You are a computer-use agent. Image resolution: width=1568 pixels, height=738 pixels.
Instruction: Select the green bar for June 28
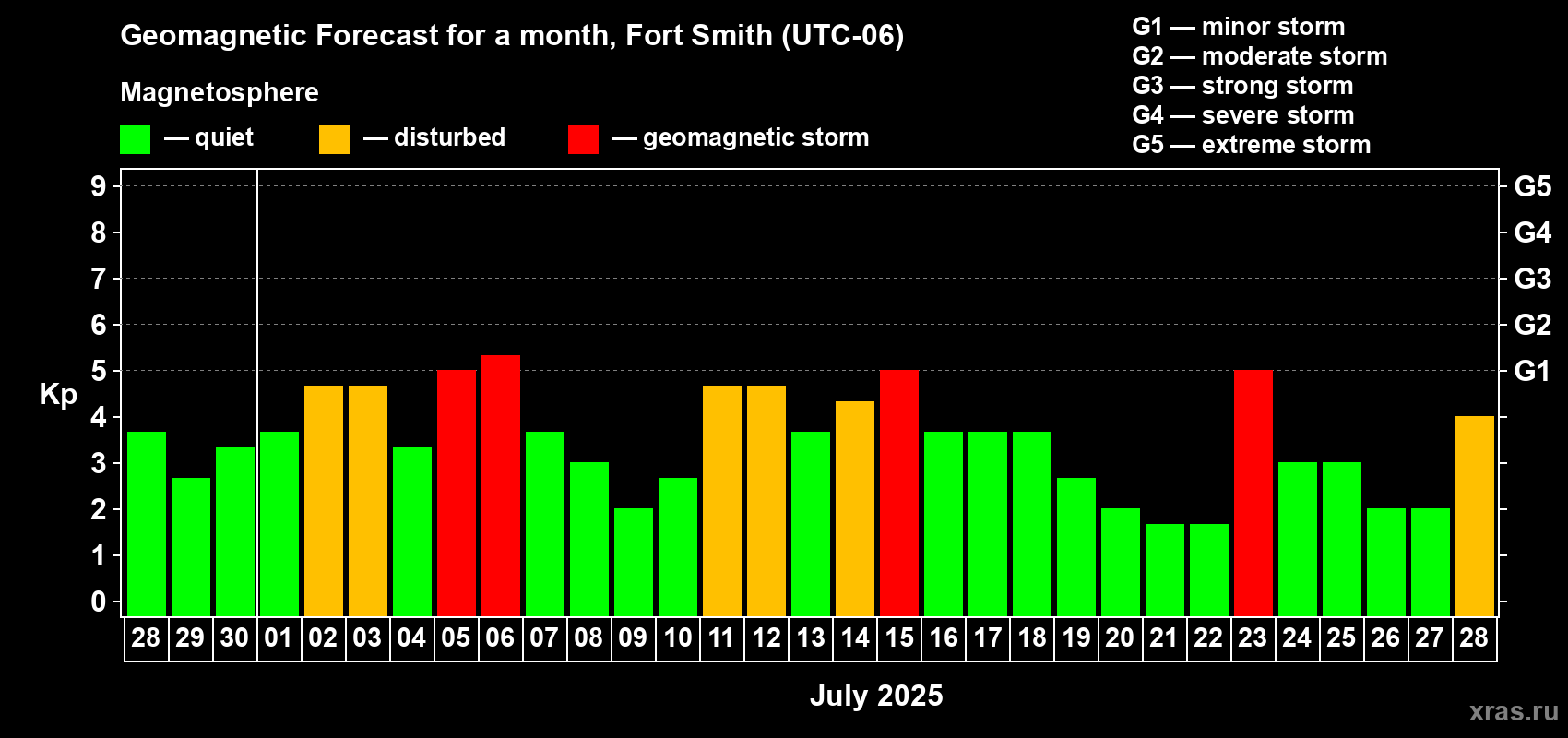[146, 524]
